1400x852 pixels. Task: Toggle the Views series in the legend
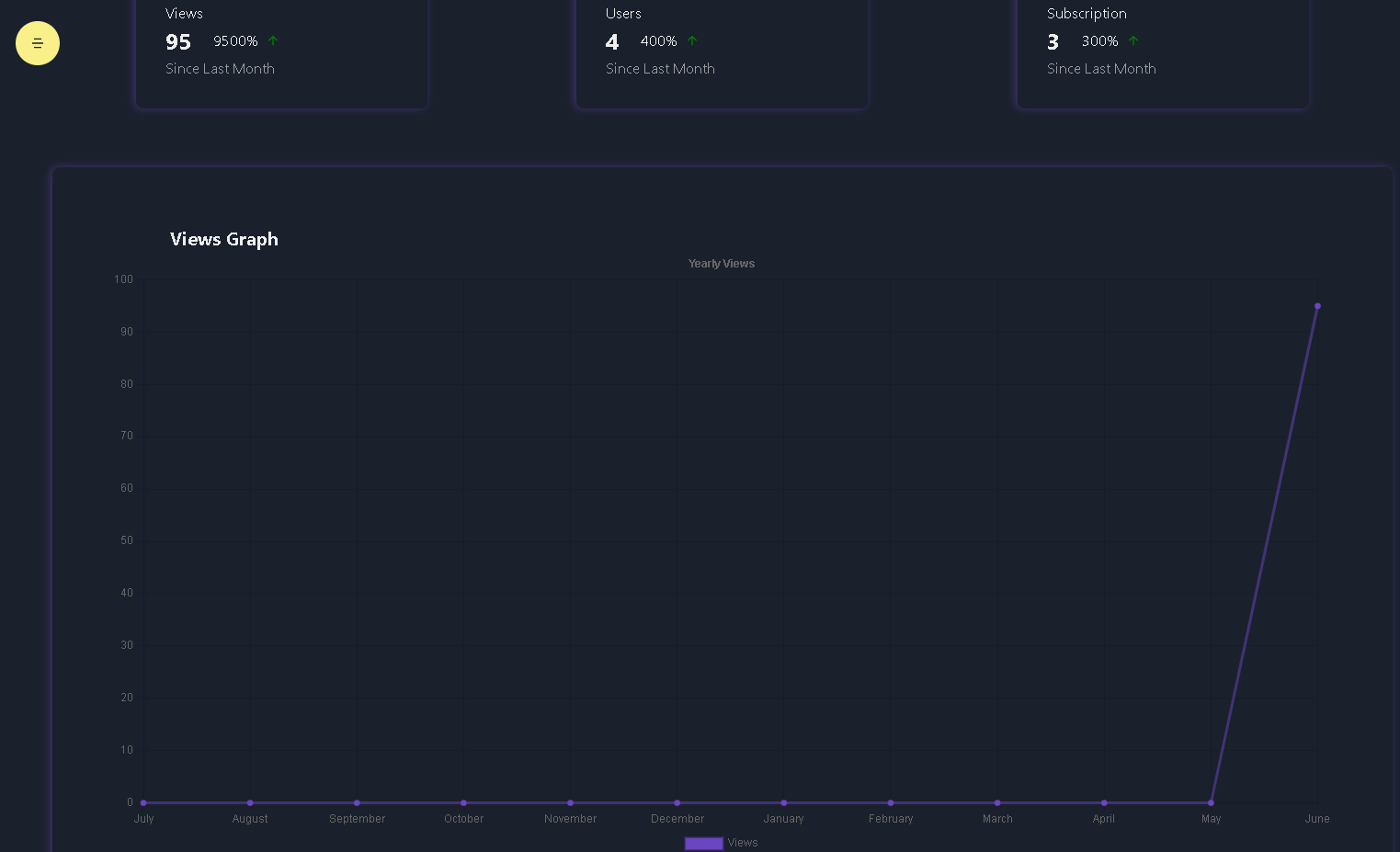tap(743, 843)
